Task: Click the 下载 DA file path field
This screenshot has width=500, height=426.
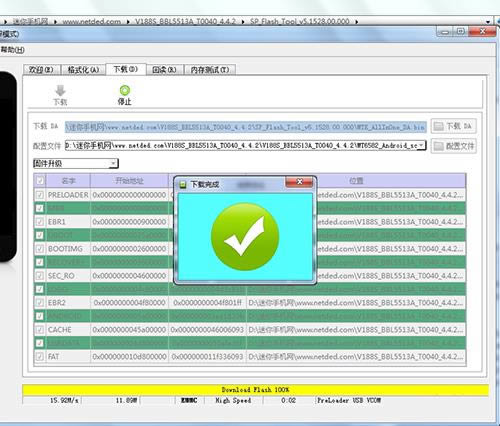Action: point(246,127)
